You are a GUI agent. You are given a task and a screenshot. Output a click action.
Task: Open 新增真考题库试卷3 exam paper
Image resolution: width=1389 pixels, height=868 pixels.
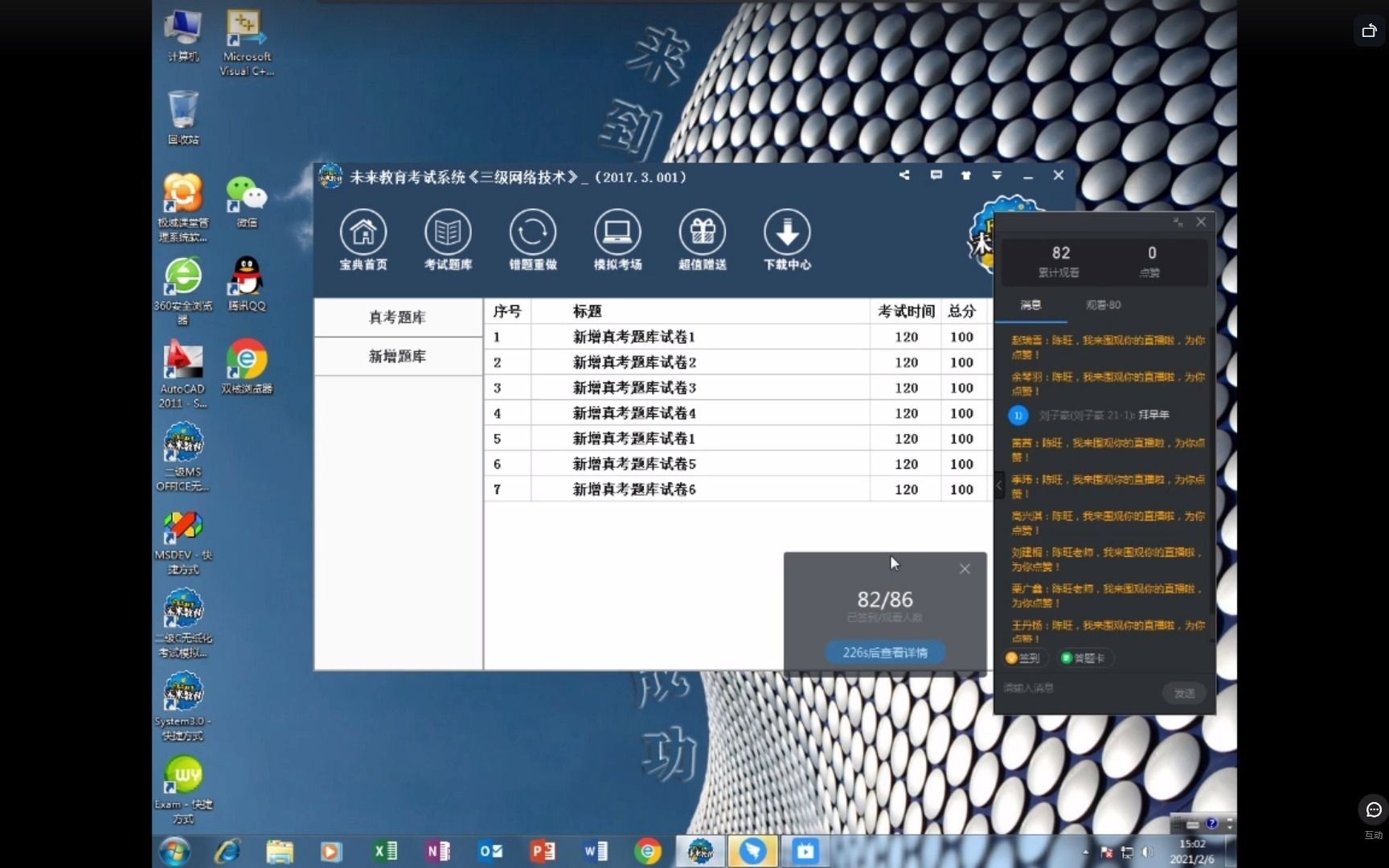coord(633,387)
